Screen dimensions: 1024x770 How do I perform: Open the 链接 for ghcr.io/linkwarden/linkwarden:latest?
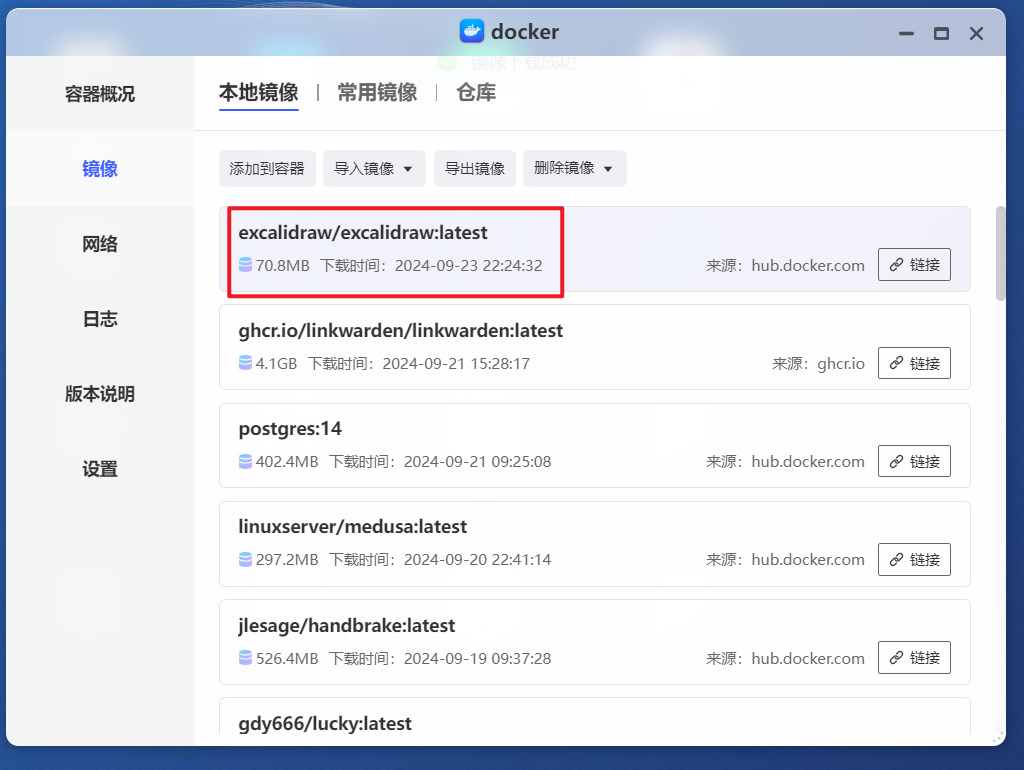tap(913, 363)
